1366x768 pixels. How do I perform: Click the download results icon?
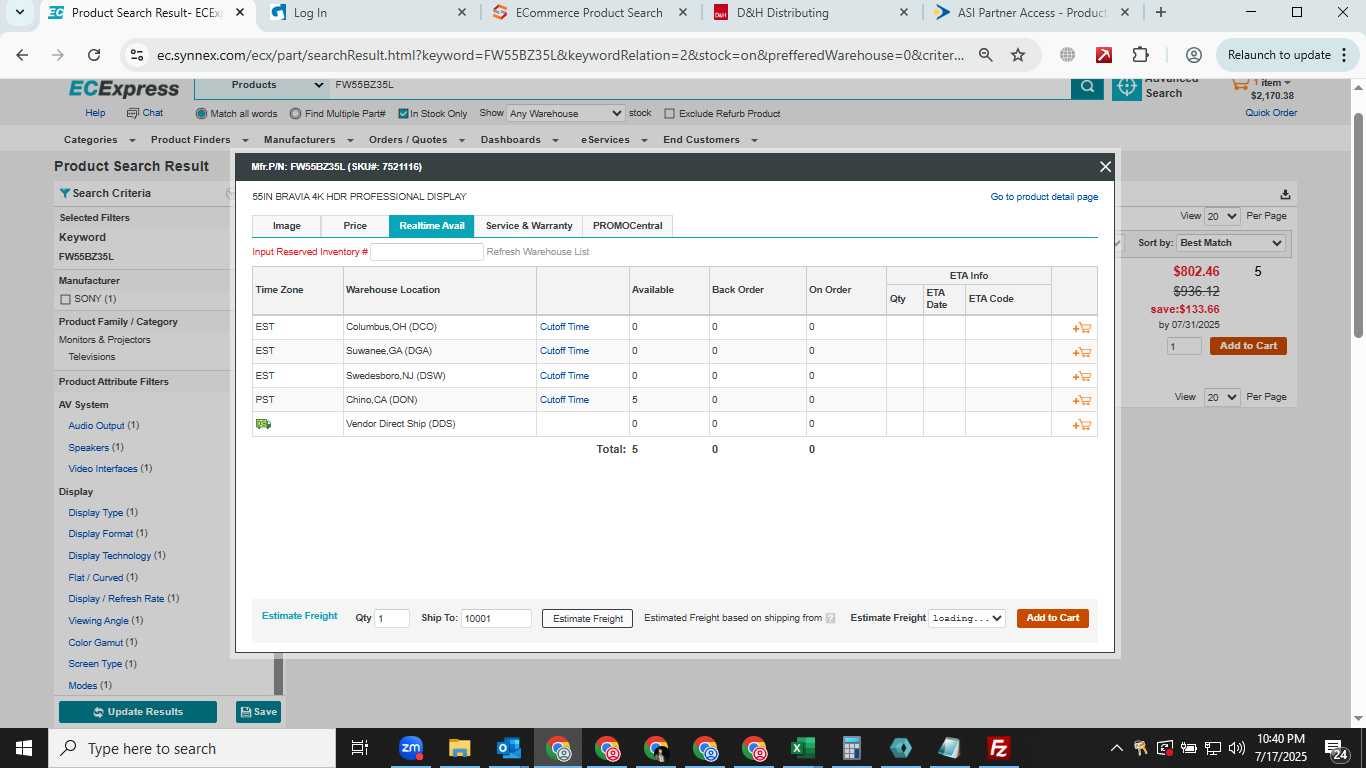1285,194
